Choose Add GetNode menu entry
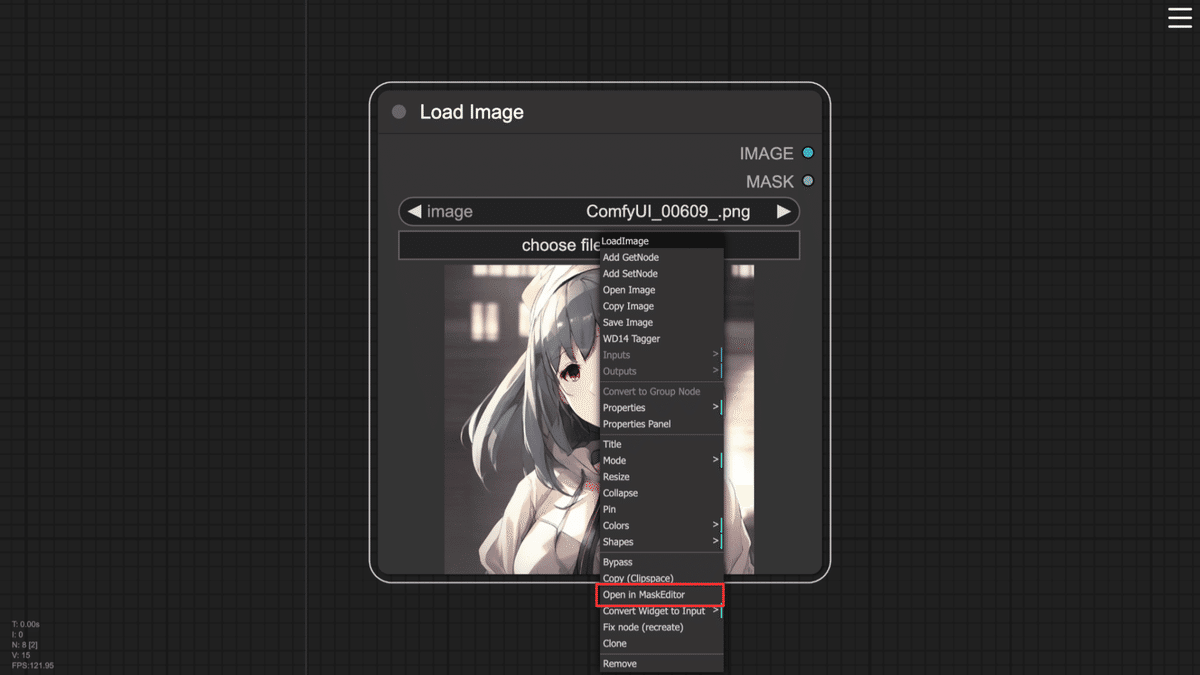Viewport: 1200px width, 675px height. click(x=661, y=257)
